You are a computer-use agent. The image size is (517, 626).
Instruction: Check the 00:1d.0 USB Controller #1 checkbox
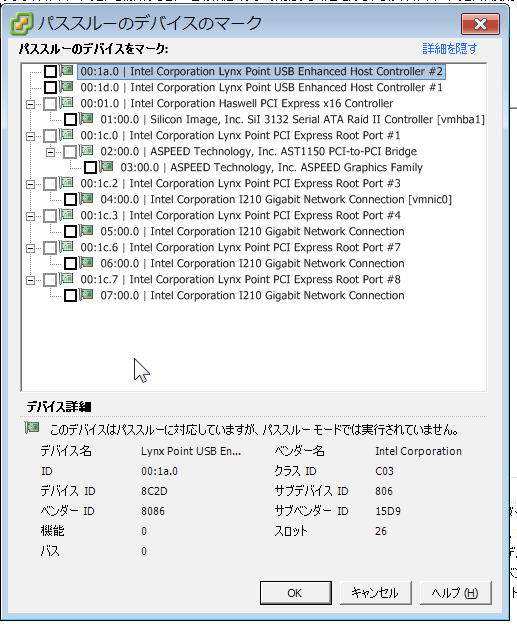pos(50,87)
